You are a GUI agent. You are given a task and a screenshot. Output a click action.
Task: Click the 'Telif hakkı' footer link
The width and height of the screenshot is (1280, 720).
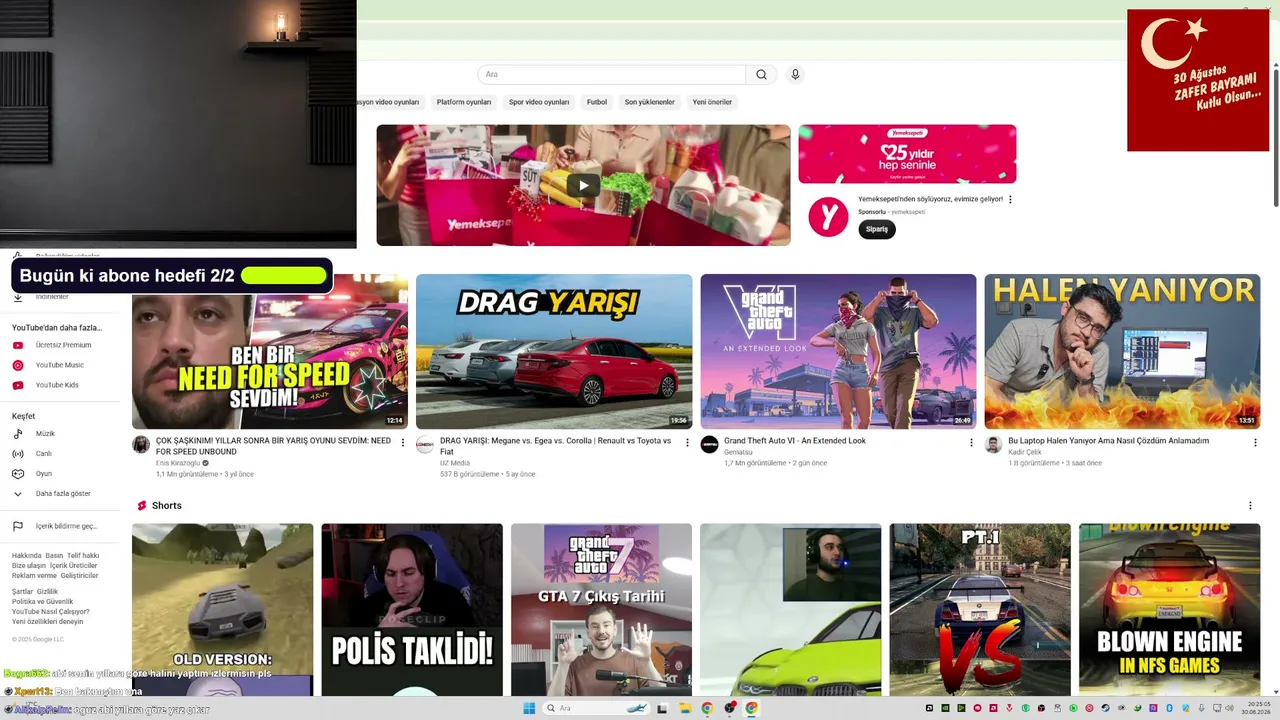click(x=83, y=556)
